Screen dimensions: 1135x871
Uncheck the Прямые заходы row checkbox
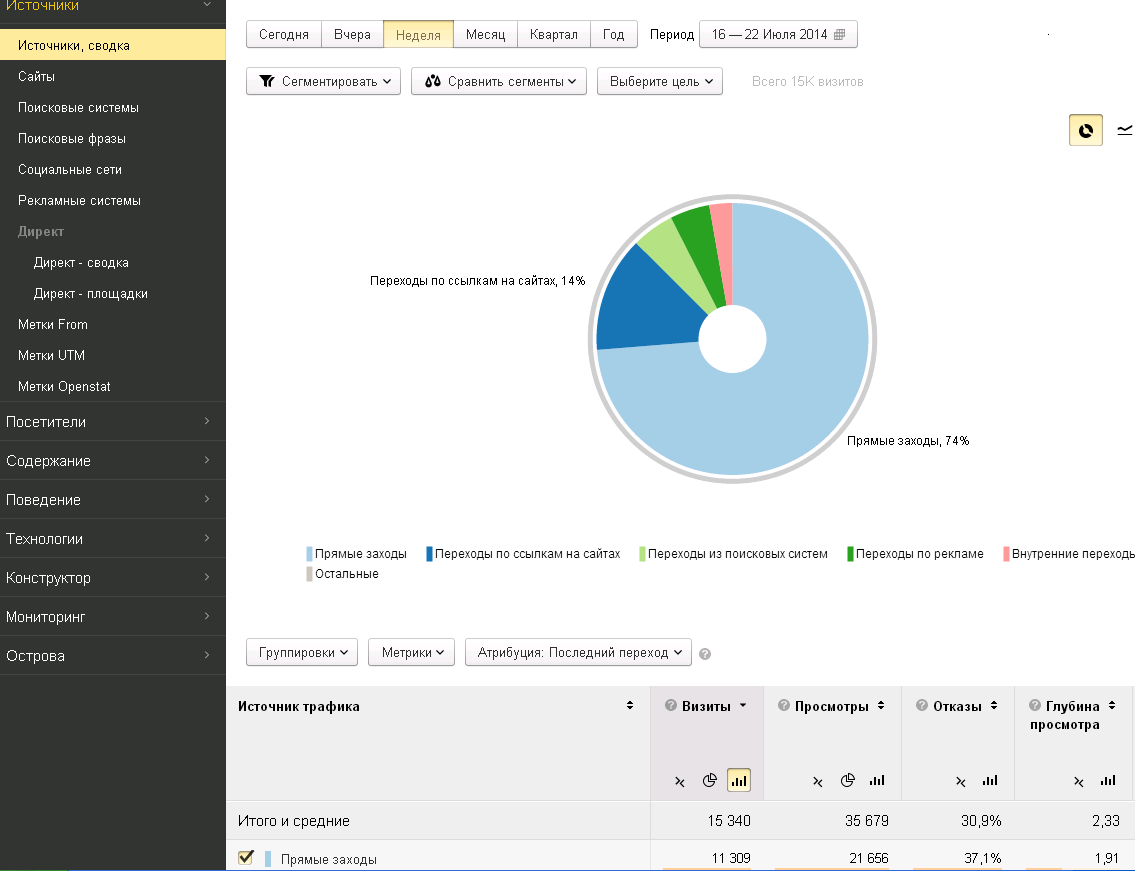[x=245, y=858]
